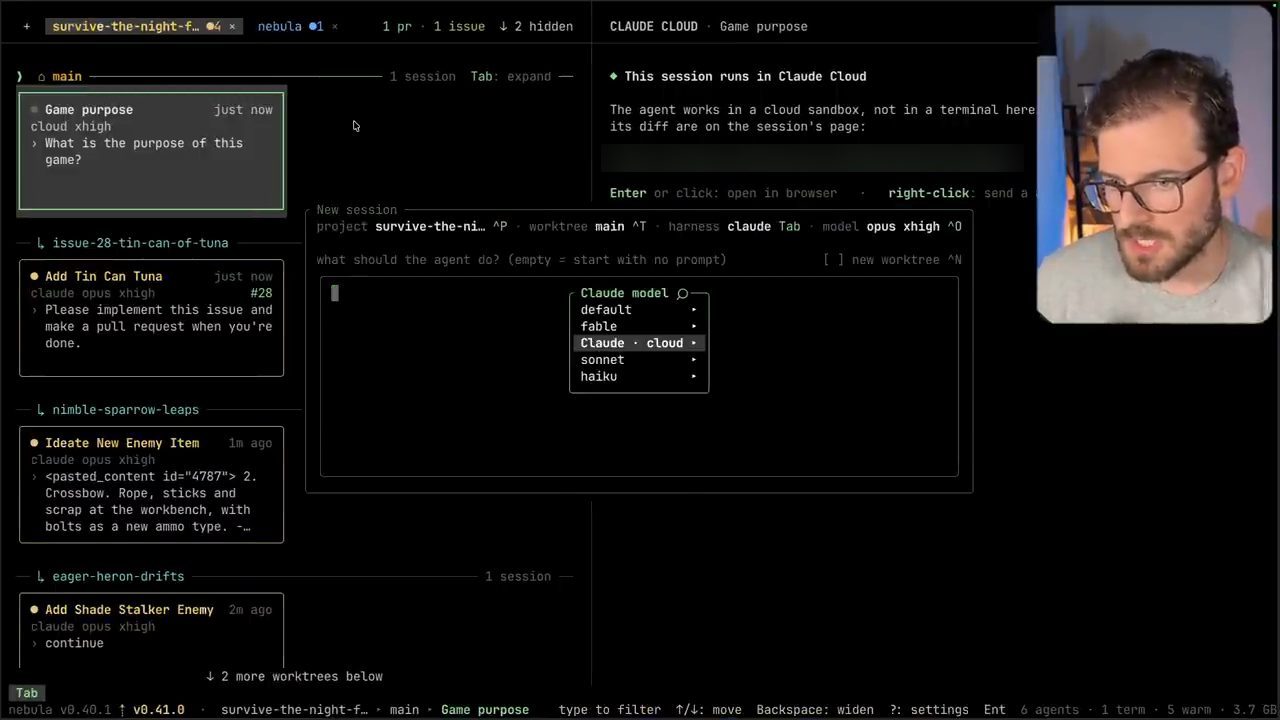Viewport: 1280px width, 720px height.
Task: Click the 1 pr counter
Action: (397, 27)
